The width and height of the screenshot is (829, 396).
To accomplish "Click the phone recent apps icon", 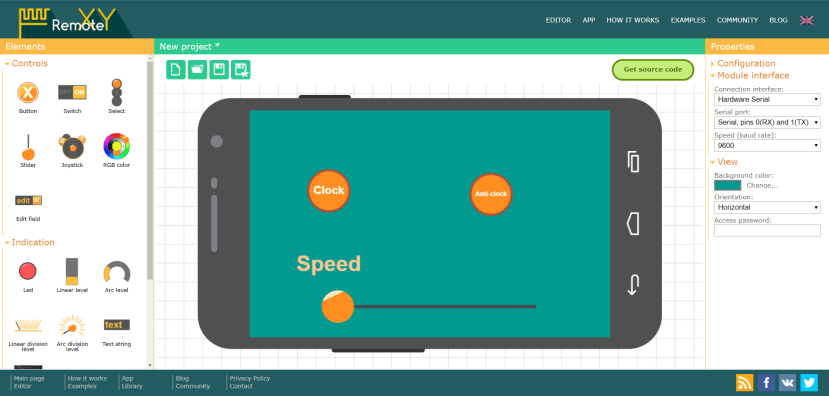I will [633, 162].
